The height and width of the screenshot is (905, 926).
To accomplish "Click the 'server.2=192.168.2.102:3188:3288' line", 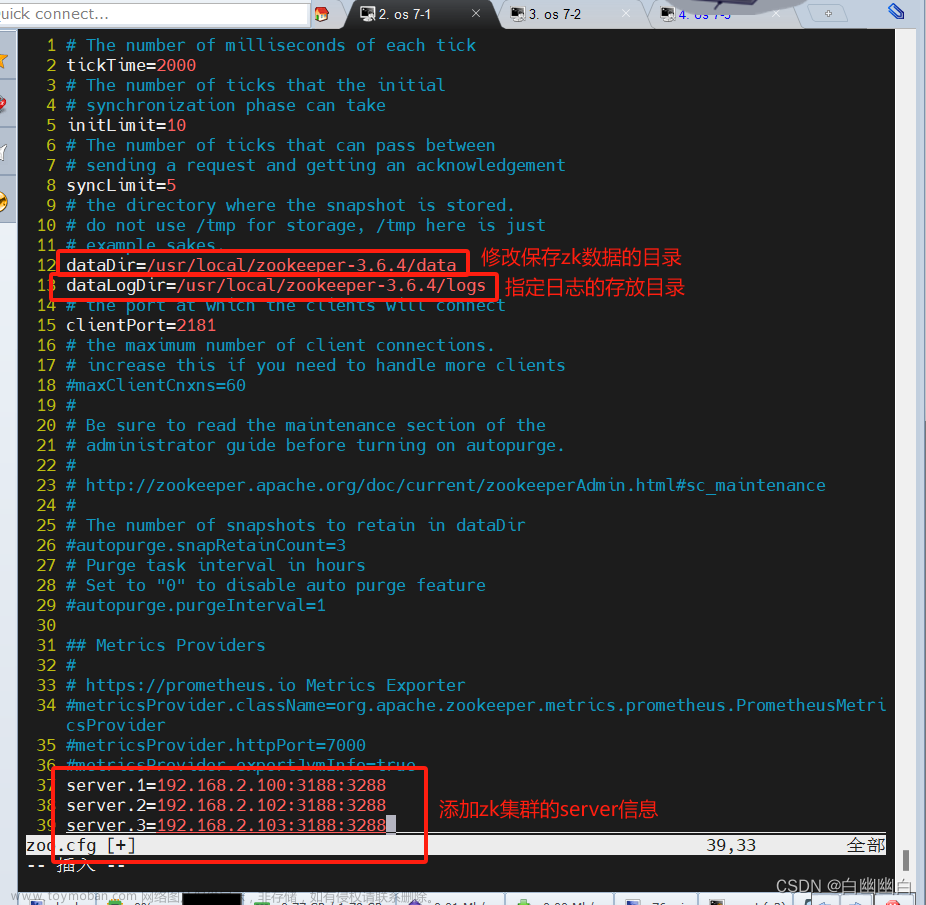I will click(x=226, y=806).
